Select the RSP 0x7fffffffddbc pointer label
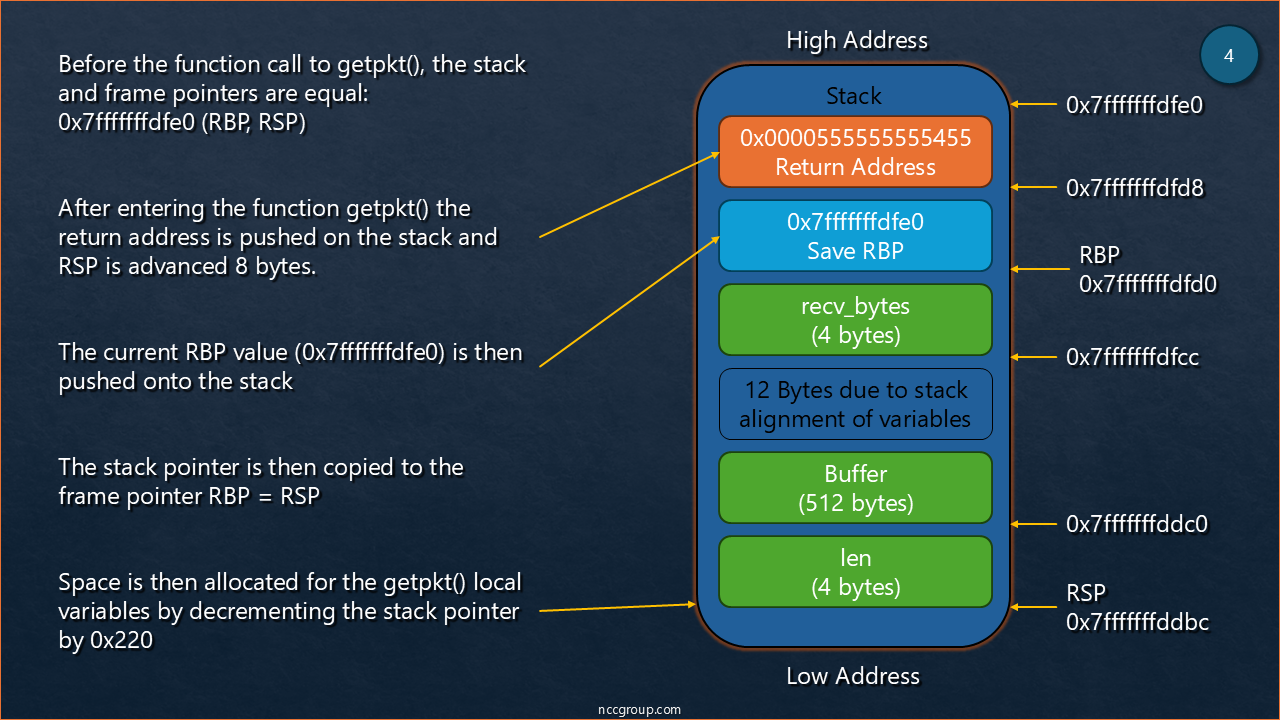Screen dimensions: 1280x720 [1137, 608]
